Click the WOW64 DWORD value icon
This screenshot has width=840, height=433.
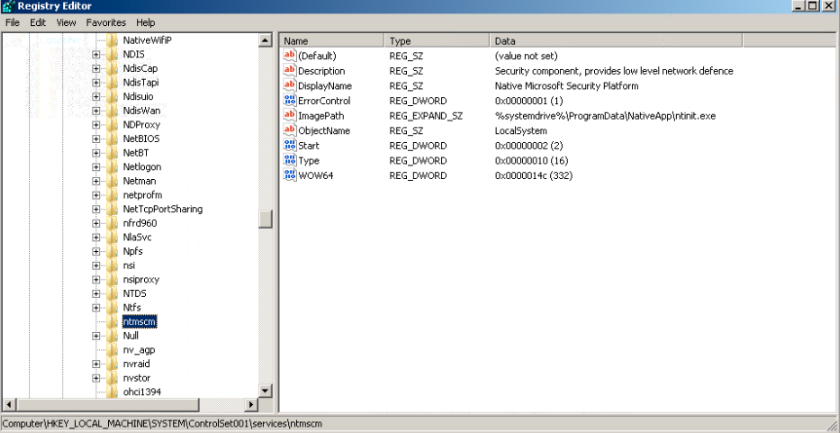[x=290, y=175]
